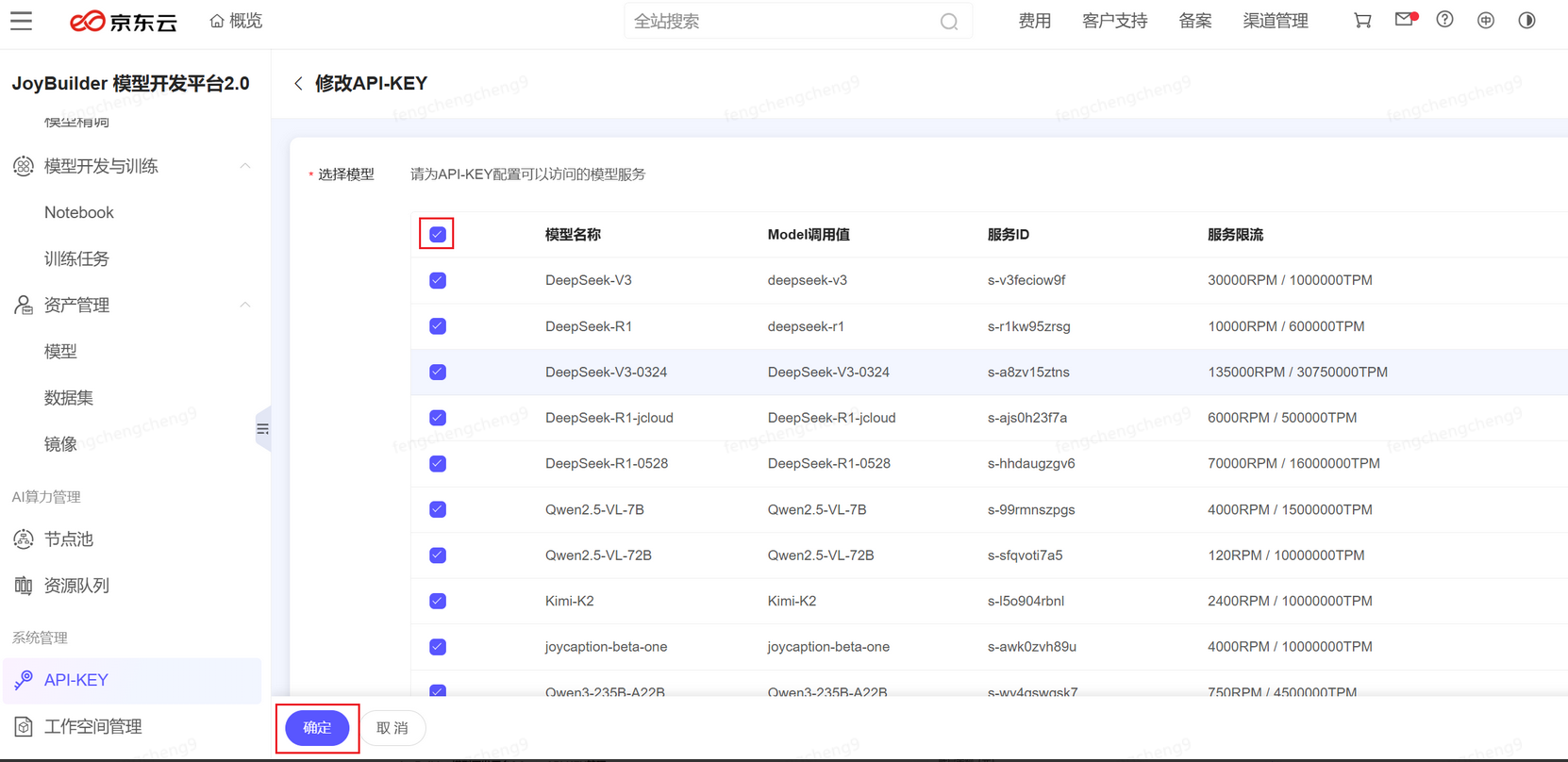This screenshot has height=762, width=1568.
Task: Click service ID s-awk0zvh89u
Action: pyautogui.click(x=1032, y=647)
